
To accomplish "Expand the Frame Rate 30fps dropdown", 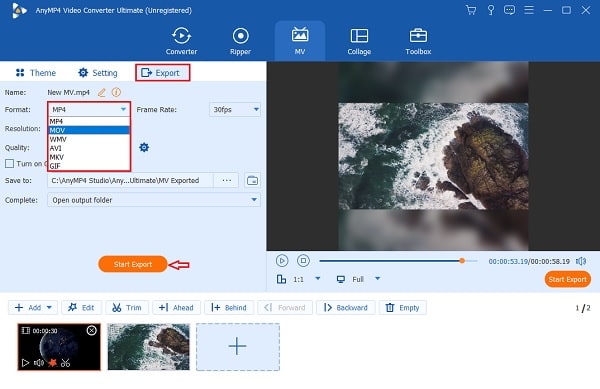I will 235,109.
